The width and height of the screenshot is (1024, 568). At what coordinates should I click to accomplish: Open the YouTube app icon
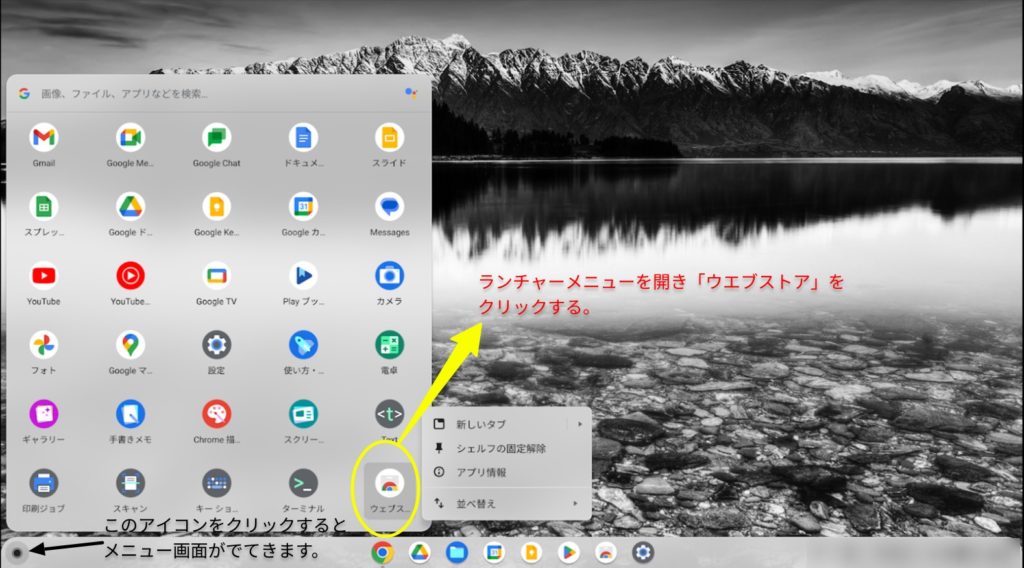pyautogui.click(x=43, y=276)
